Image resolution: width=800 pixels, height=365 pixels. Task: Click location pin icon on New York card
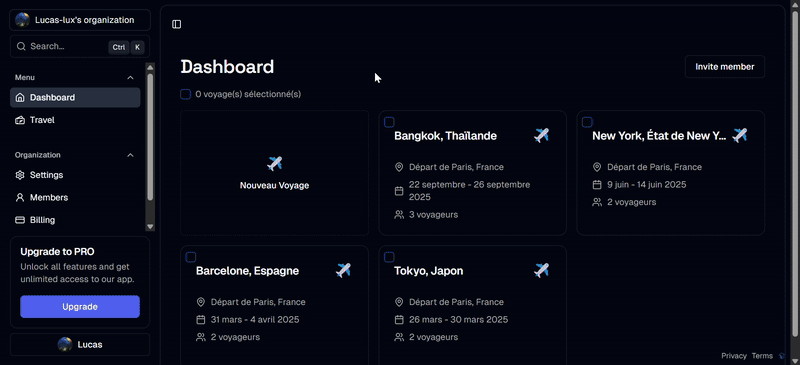coord(597,167)
